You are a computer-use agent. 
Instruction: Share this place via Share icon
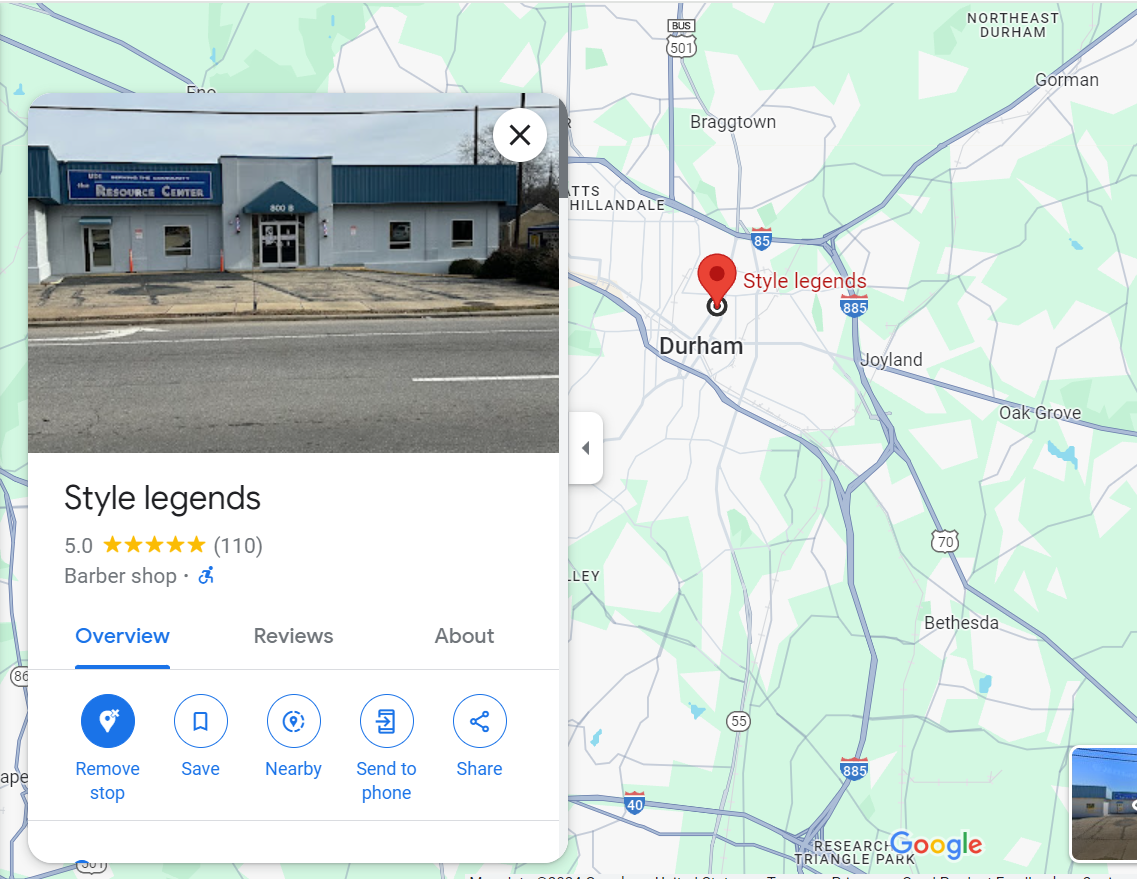click(x=479, y=721)
